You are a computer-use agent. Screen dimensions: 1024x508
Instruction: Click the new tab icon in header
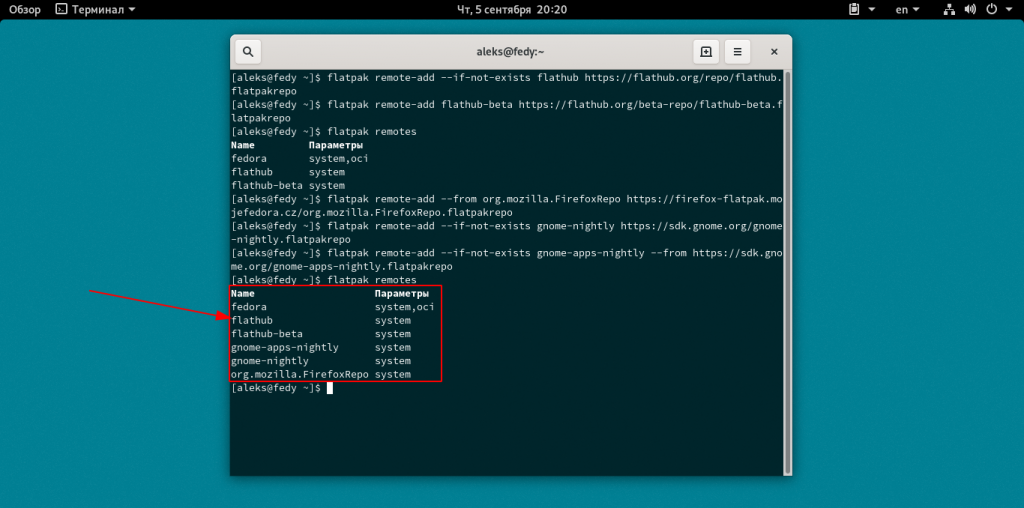706,52
